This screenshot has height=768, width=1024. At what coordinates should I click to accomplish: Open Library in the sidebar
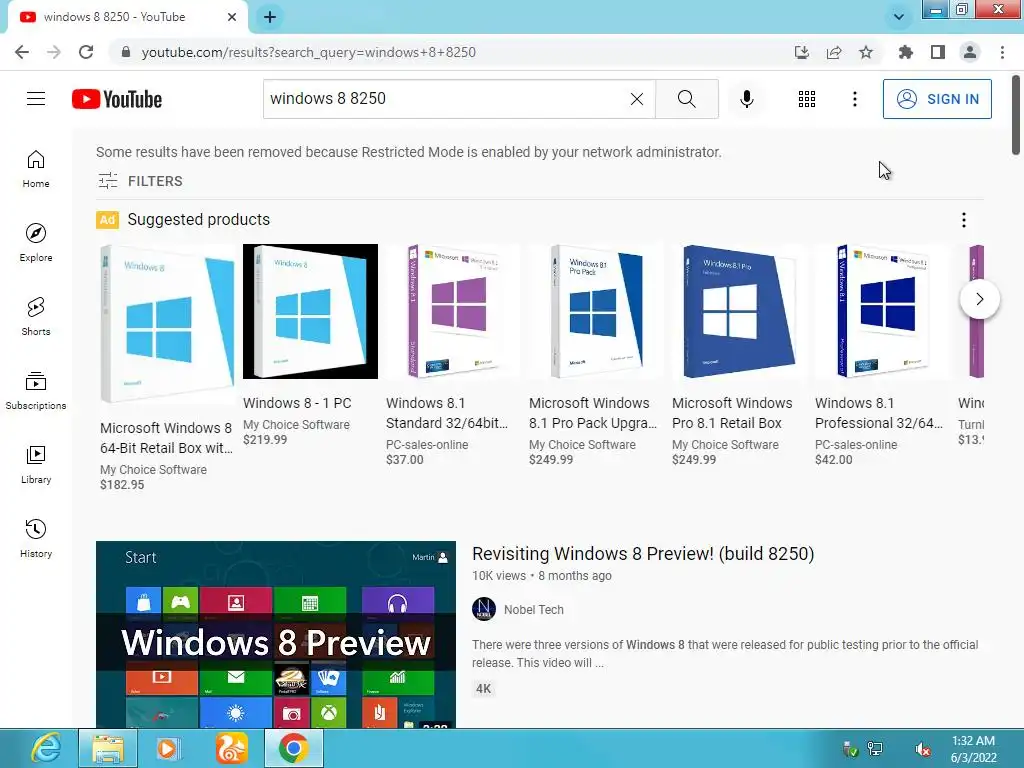36,464
